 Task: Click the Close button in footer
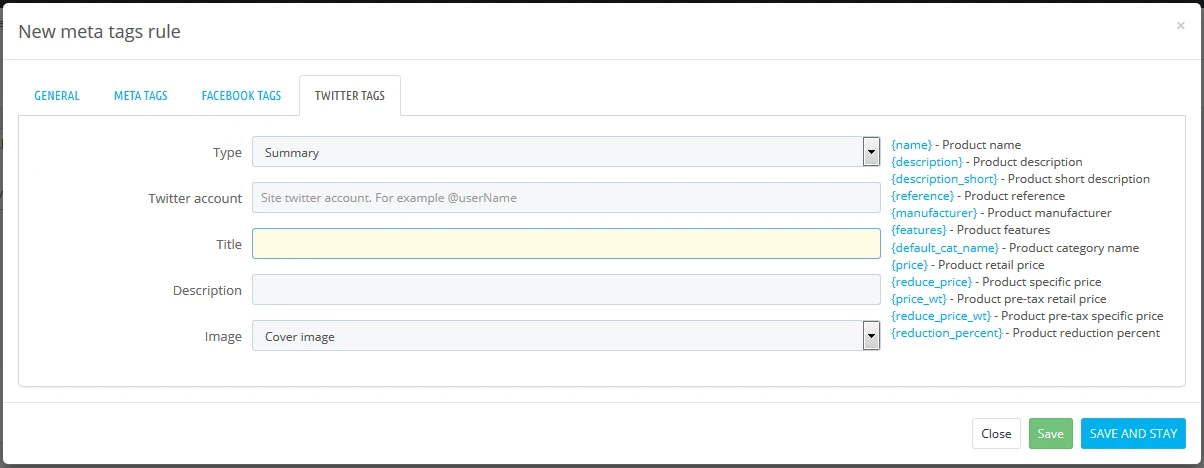click(996, 434)
